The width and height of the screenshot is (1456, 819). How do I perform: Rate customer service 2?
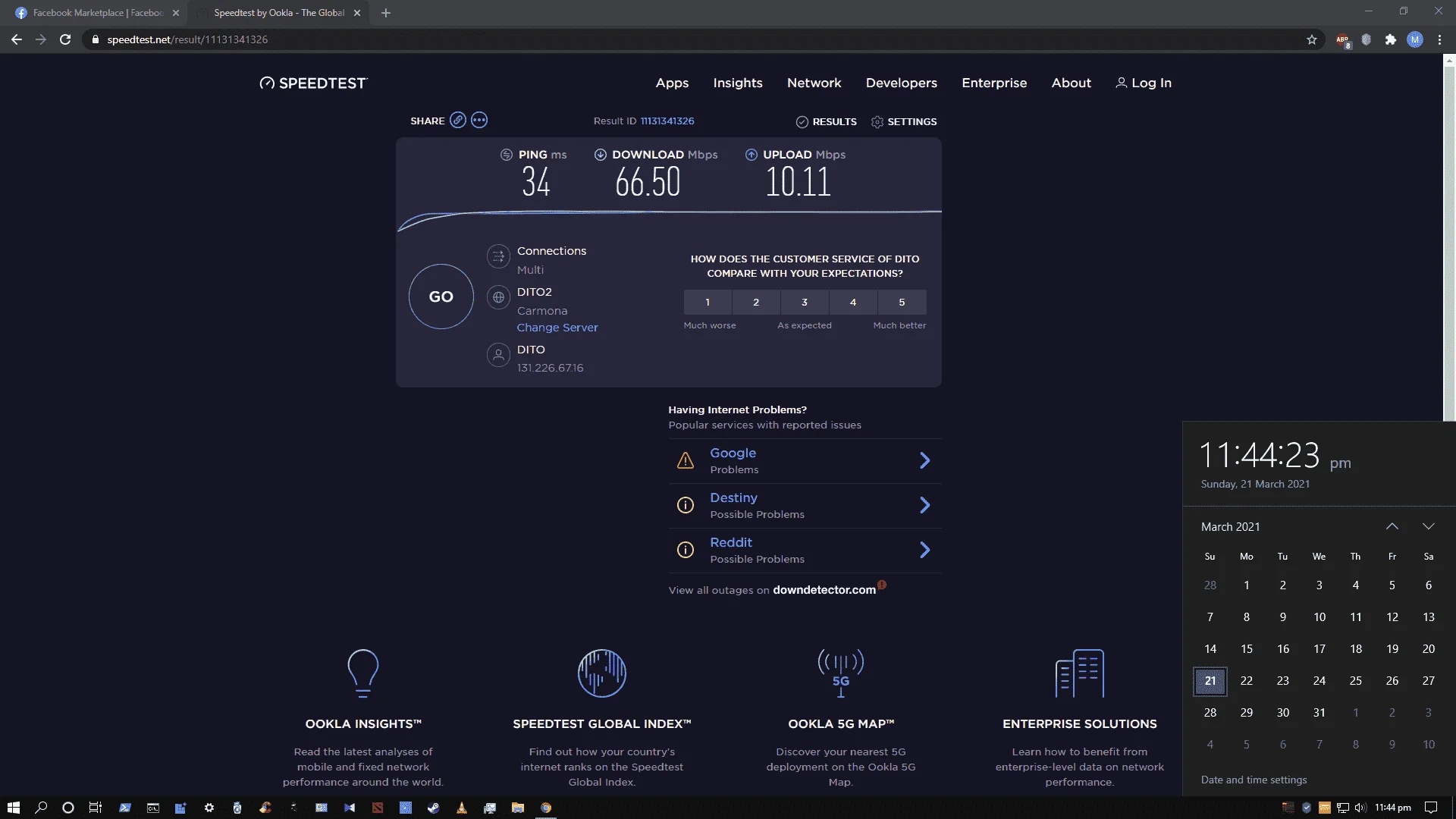(756, 302)
